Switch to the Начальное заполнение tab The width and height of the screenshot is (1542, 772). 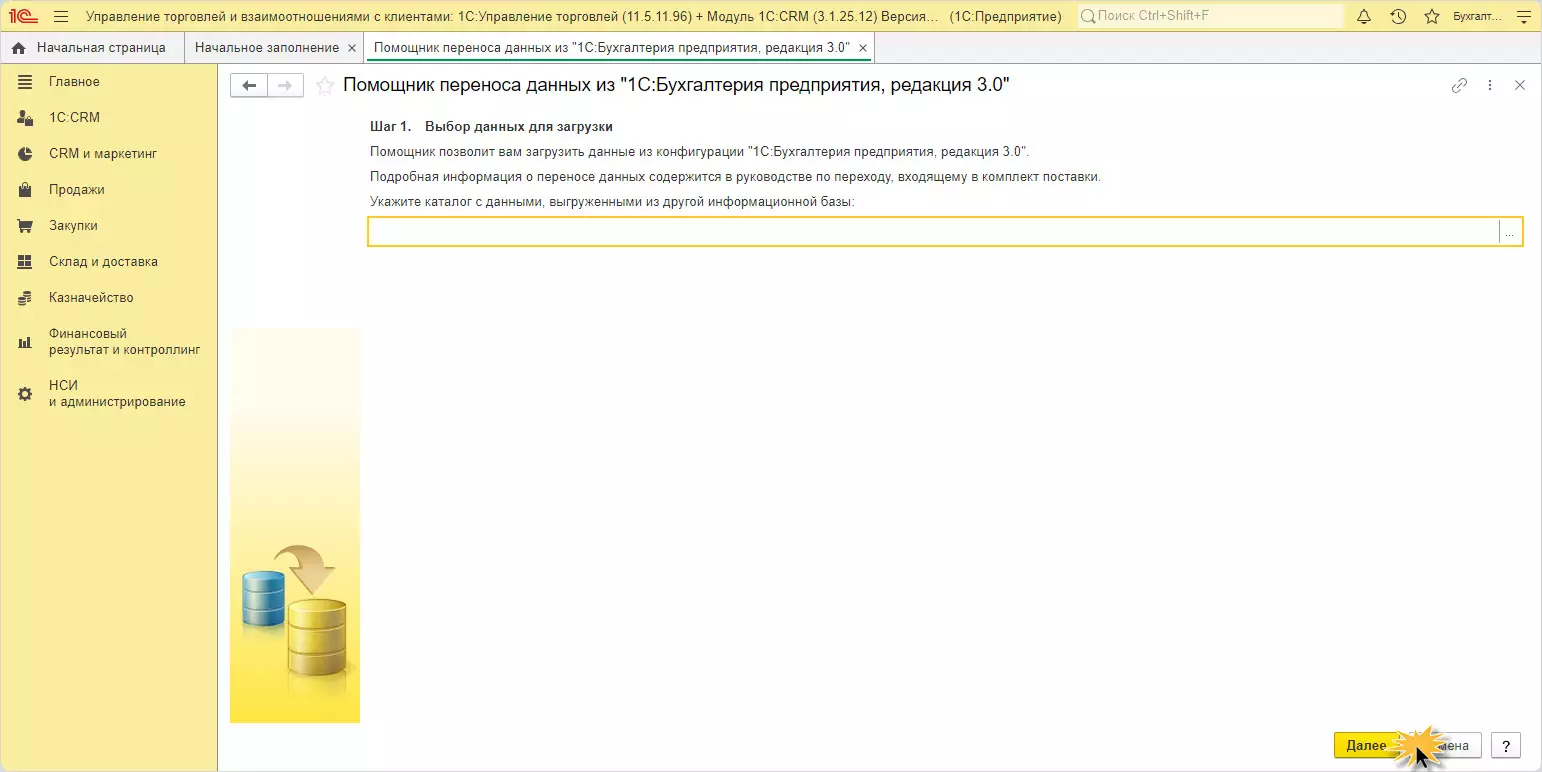(x=267, y=48)
